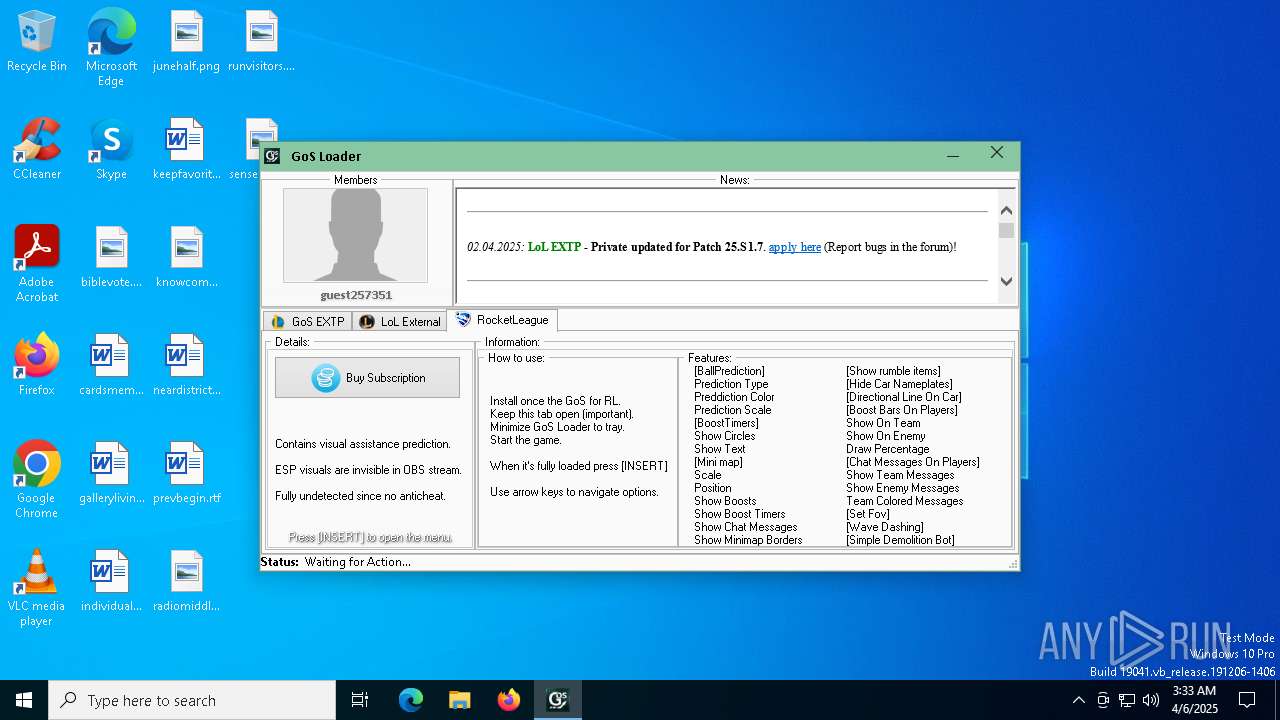Image resolution: width=1280 pixels, height=720 pixels.
Task: Switch to the LoL External tab
Action: click(399, 321)
